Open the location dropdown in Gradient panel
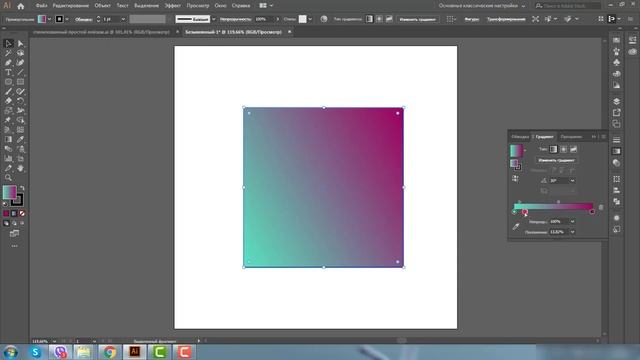640x360 pixels. point(572,232)
